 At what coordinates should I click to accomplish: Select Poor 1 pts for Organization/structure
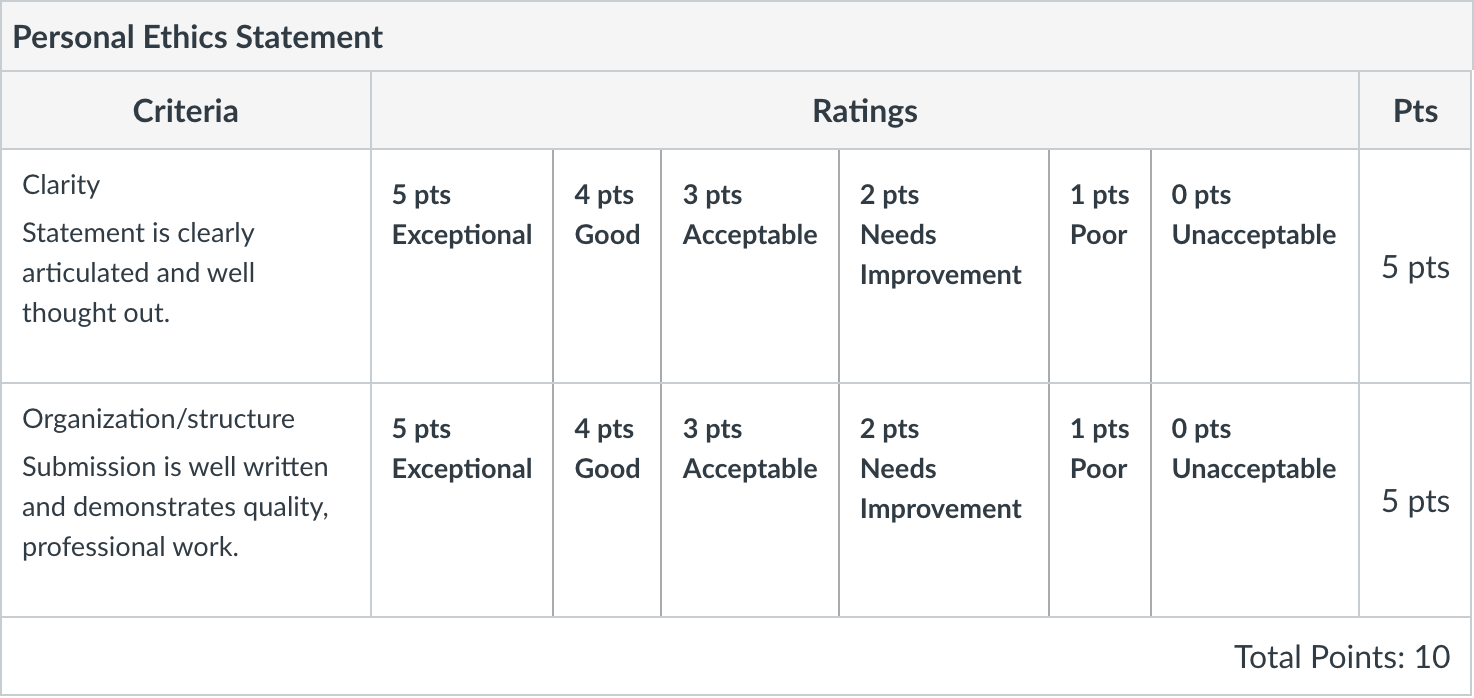(1100, 500)
